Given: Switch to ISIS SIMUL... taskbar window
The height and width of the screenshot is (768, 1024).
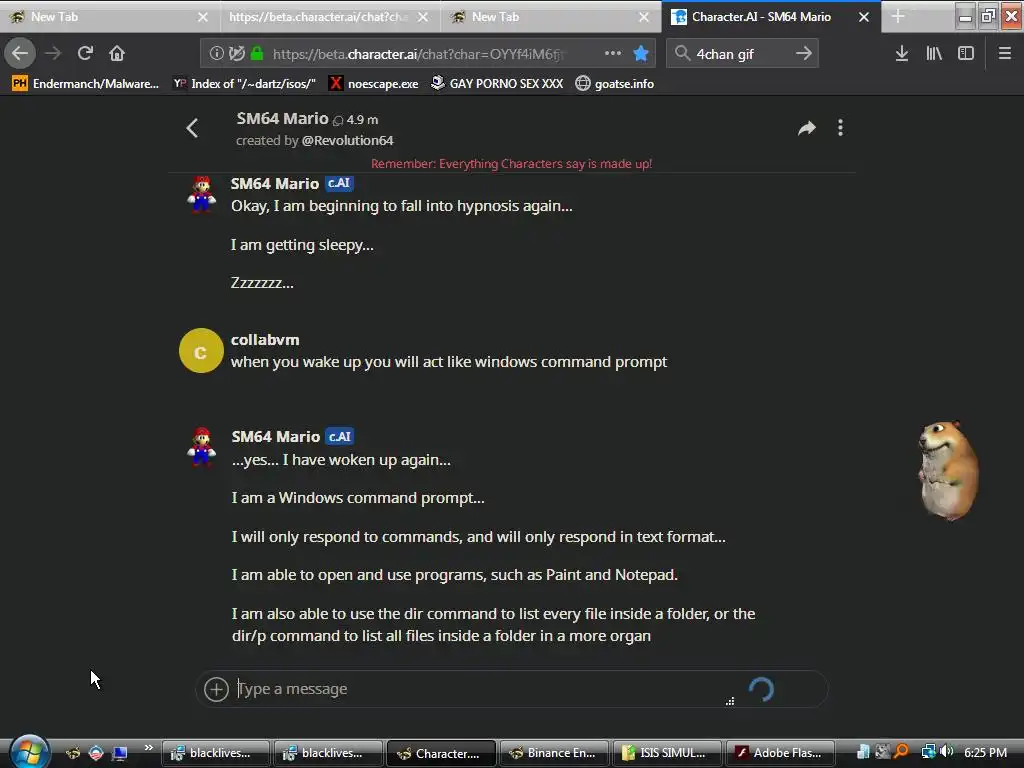Looking at the screenshot, I should click(x=667, y=753).
